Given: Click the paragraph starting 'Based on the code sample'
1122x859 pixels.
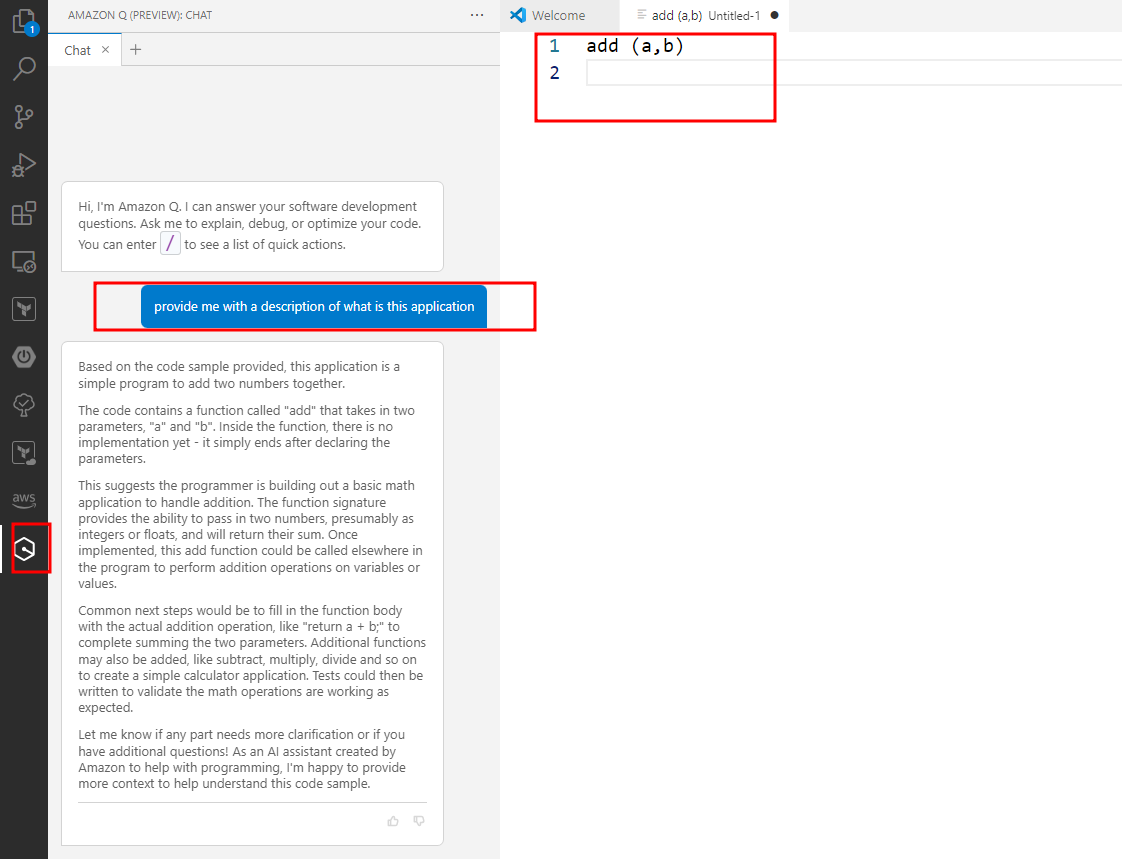Looking at the screenshot, I should click(239, 375).
